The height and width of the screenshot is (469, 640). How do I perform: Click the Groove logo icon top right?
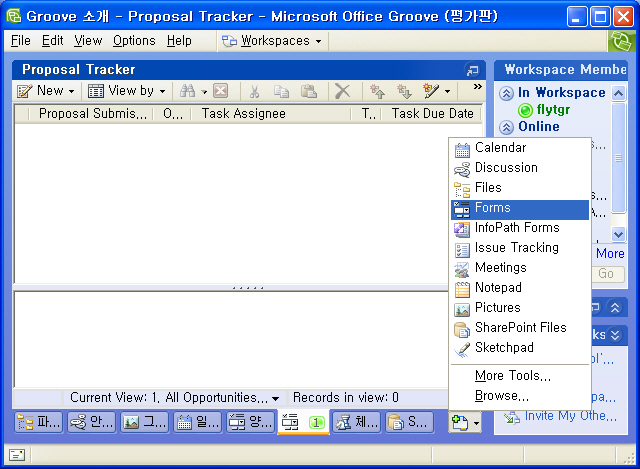point(620,41)
